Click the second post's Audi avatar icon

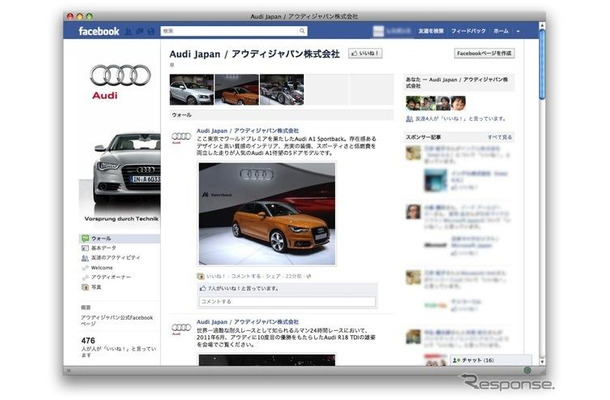point(181,328)
